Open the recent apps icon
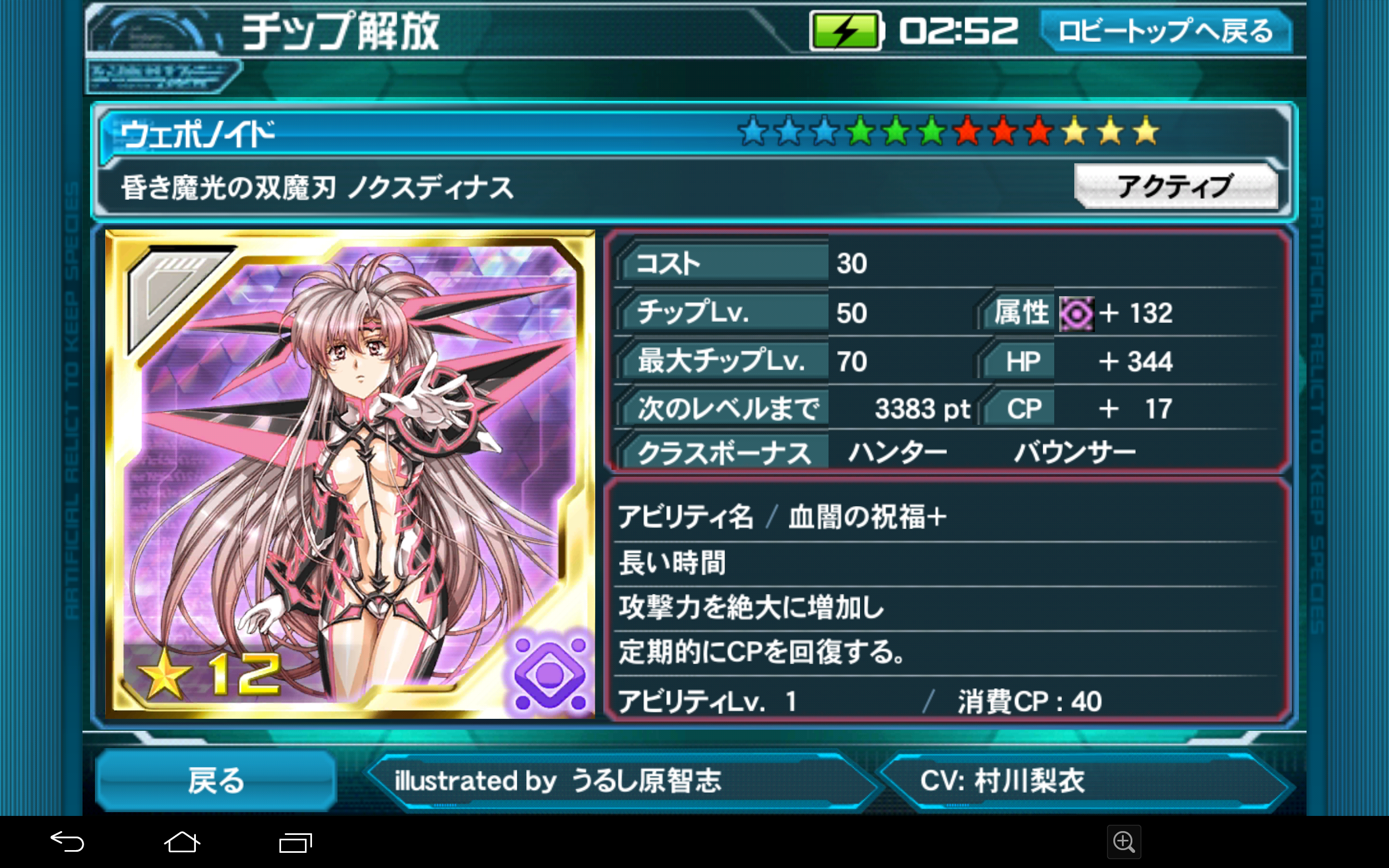This screenshot has height=868, width=1389. 296,842
